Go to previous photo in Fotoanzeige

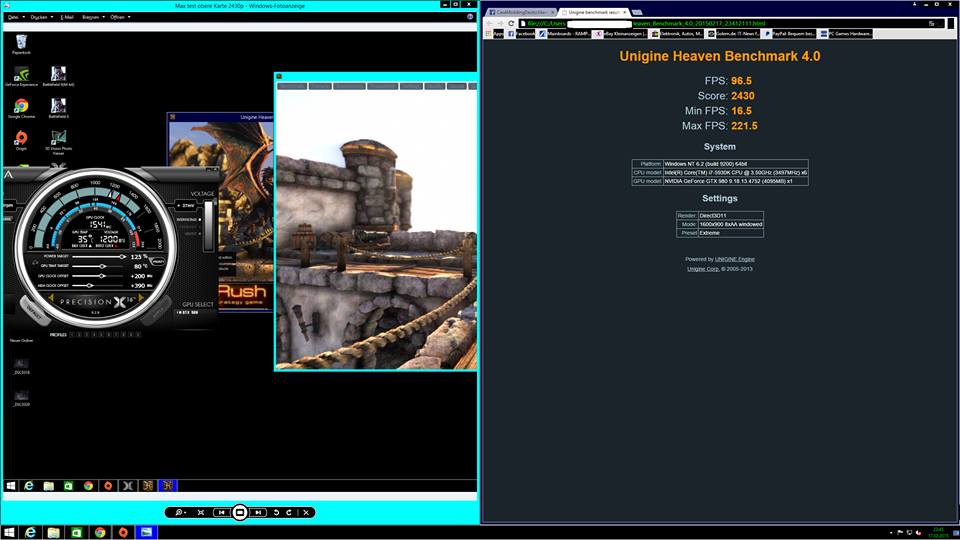coord(222,512)
